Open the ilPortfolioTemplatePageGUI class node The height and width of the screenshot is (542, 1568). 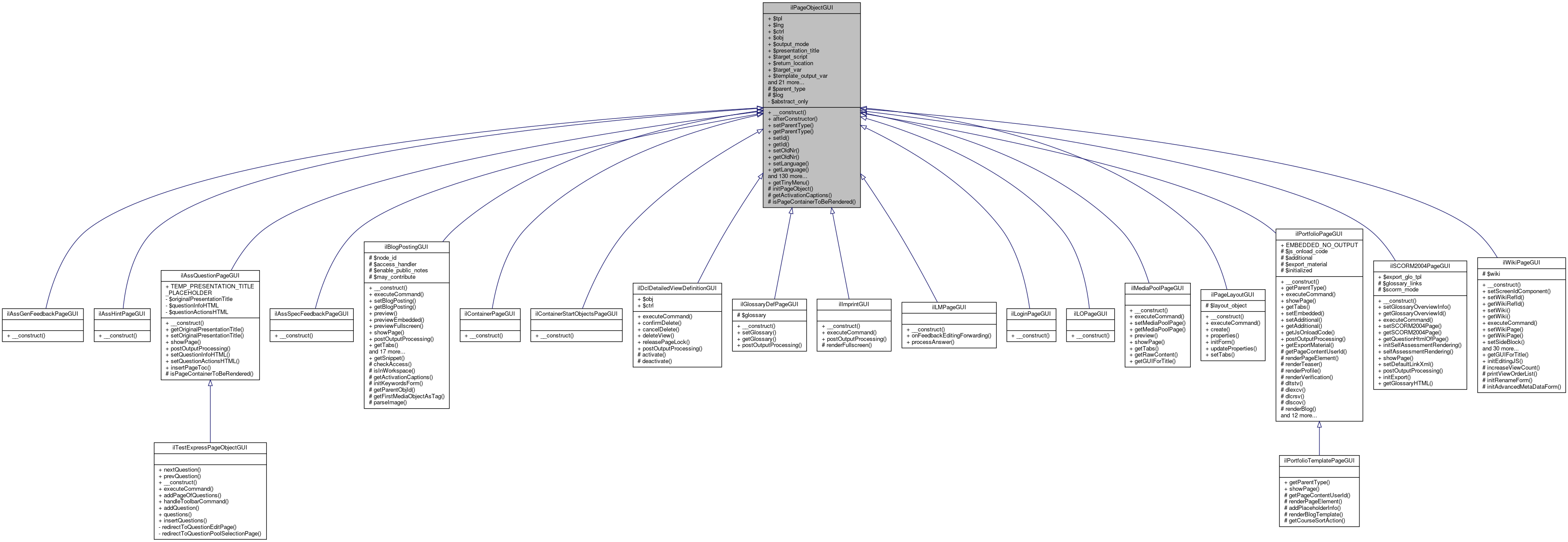1319,491
